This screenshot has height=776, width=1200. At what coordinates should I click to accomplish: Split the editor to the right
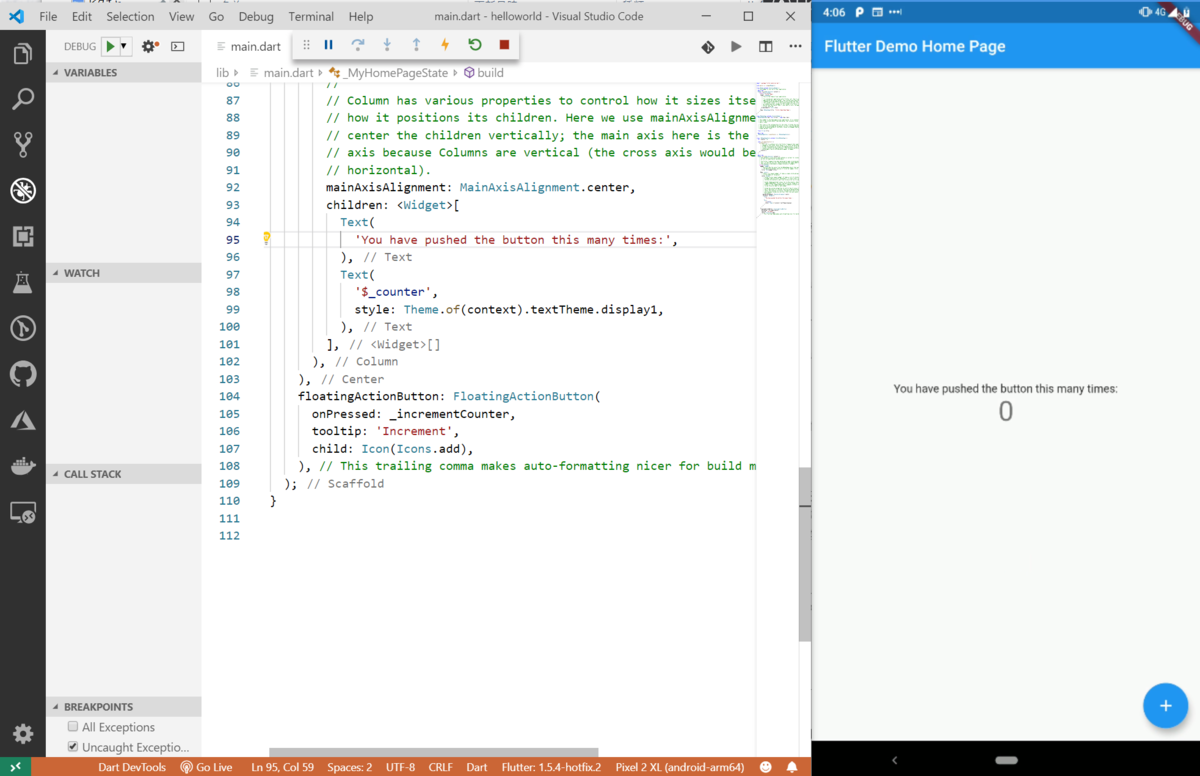765,46
